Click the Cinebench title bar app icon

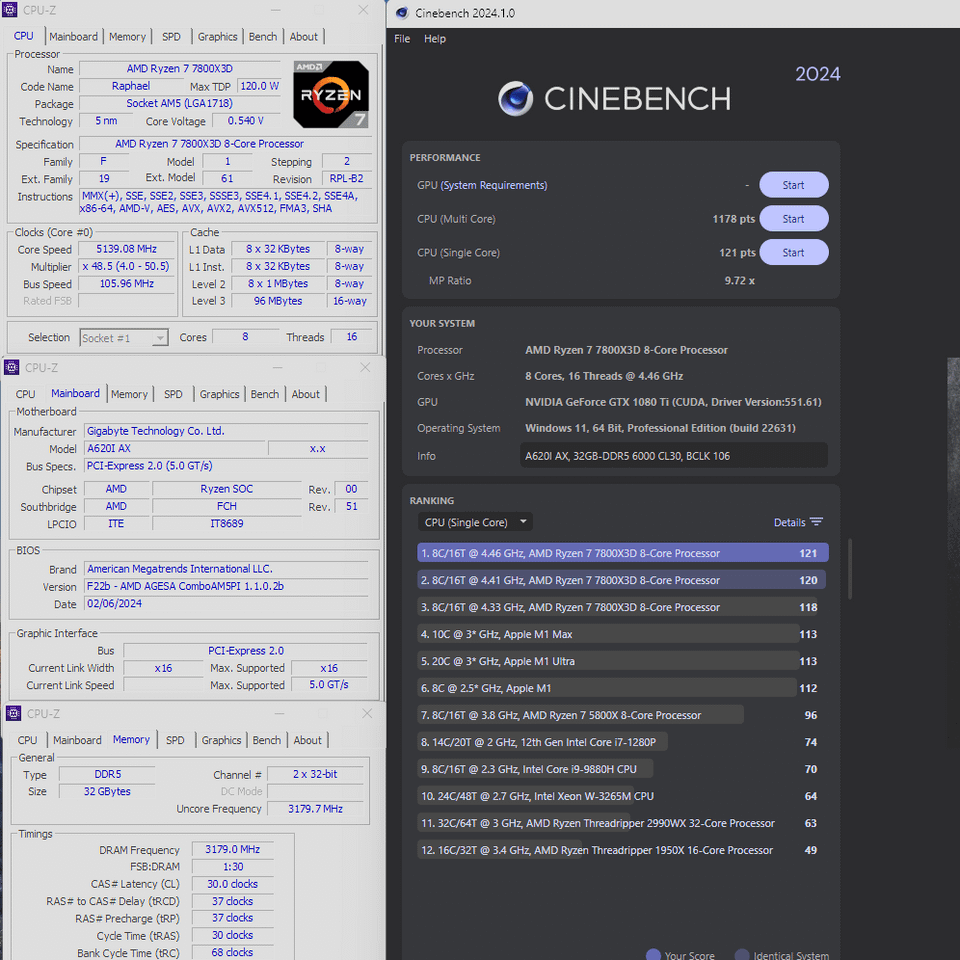(402, 13)
